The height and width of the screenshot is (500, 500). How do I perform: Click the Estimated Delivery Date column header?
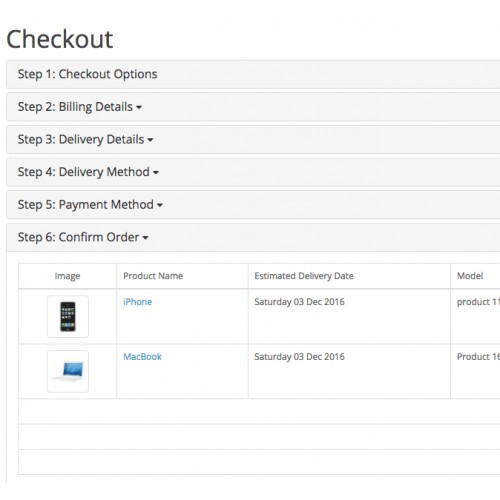coord(304,276)
